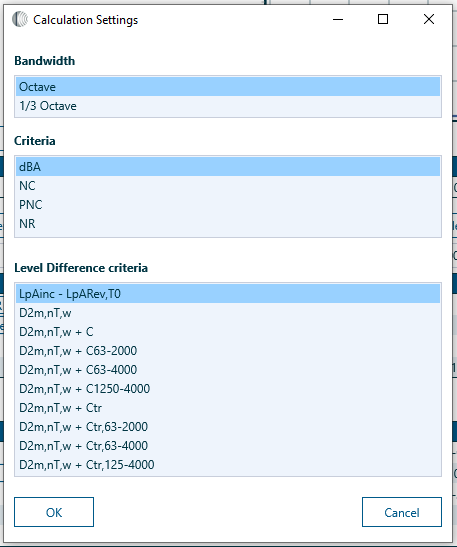Viewport: 457px width, 547px height.
Task: Select D2m,nT,w + Ctr criterion
Action: pyautogui.click(x=228, y=408)
